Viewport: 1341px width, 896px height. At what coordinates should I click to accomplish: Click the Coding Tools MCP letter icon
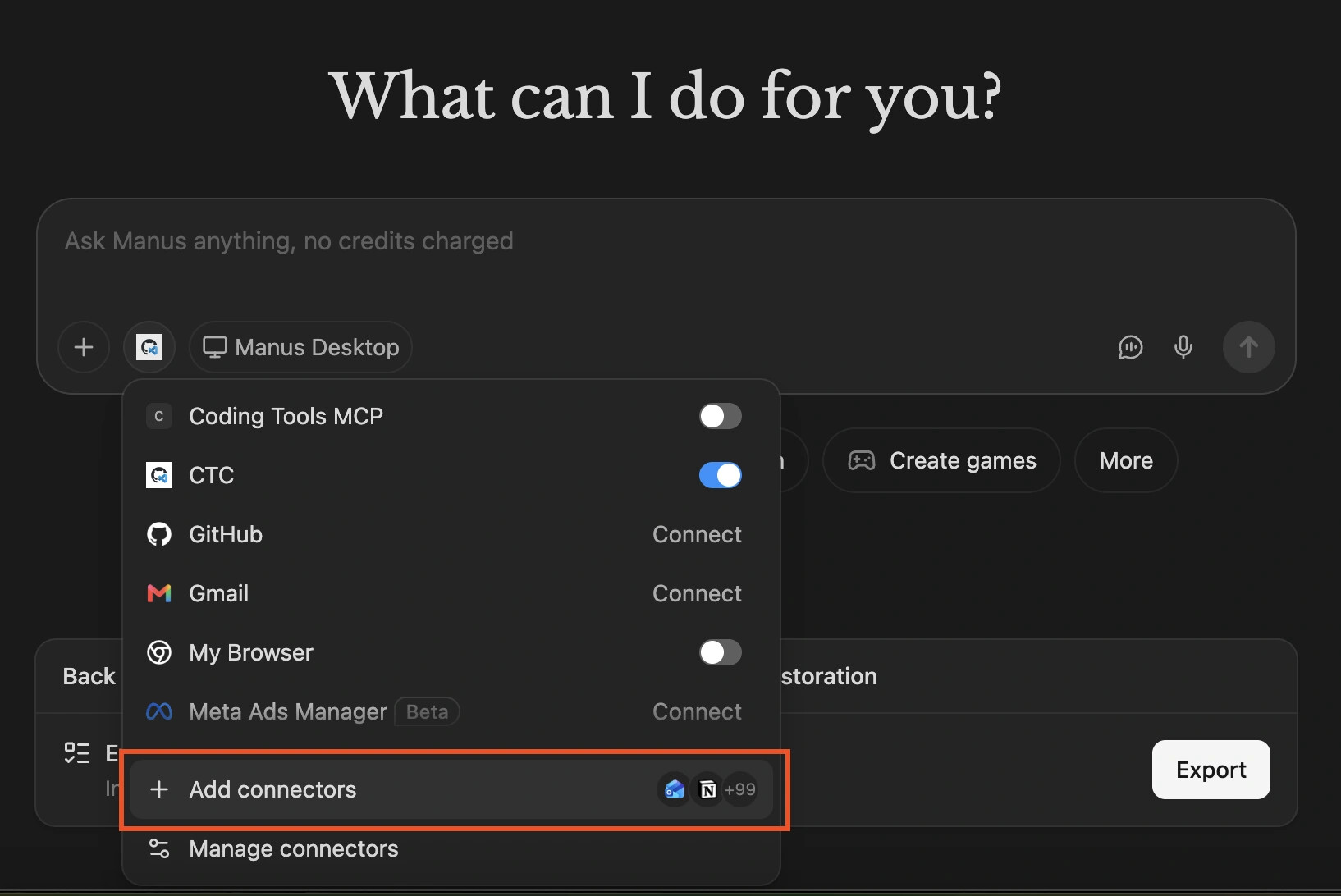[159, 416]
